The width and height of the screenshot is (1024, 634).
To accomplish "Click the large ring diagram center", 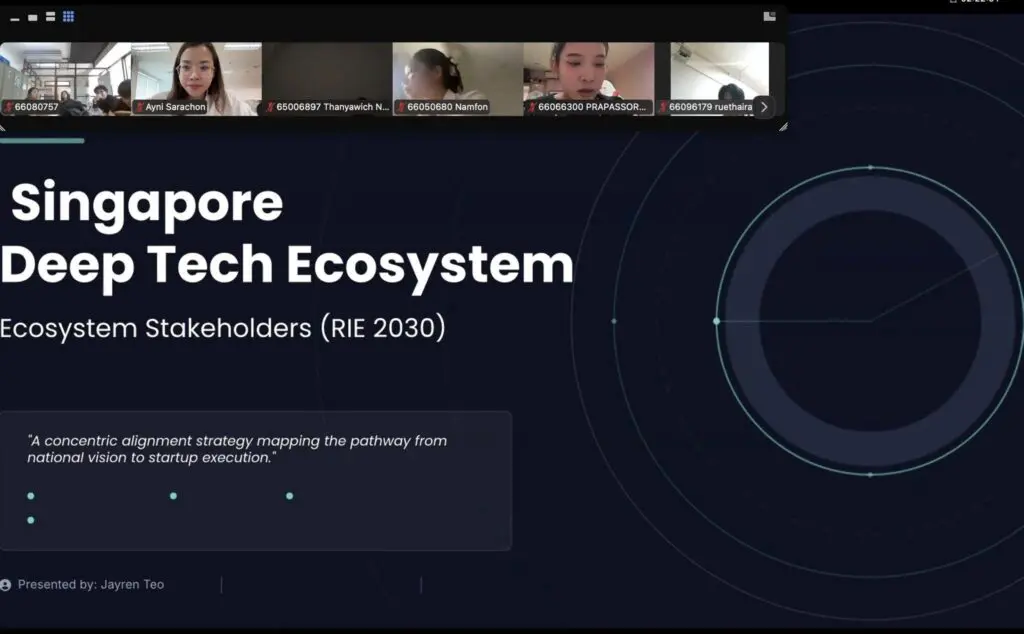I will point(869,321).
